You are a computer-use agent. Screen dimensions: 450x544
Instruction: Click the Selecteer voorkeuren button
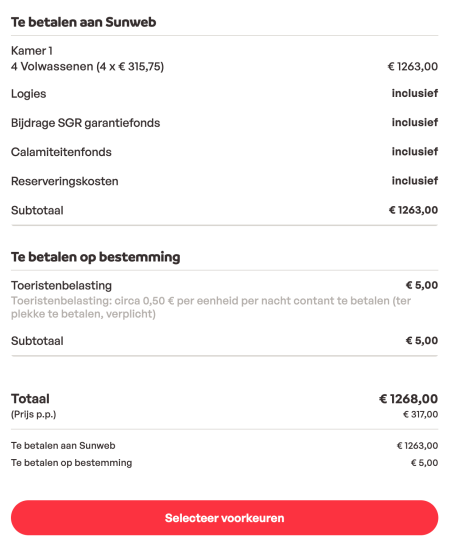point(224,518)
